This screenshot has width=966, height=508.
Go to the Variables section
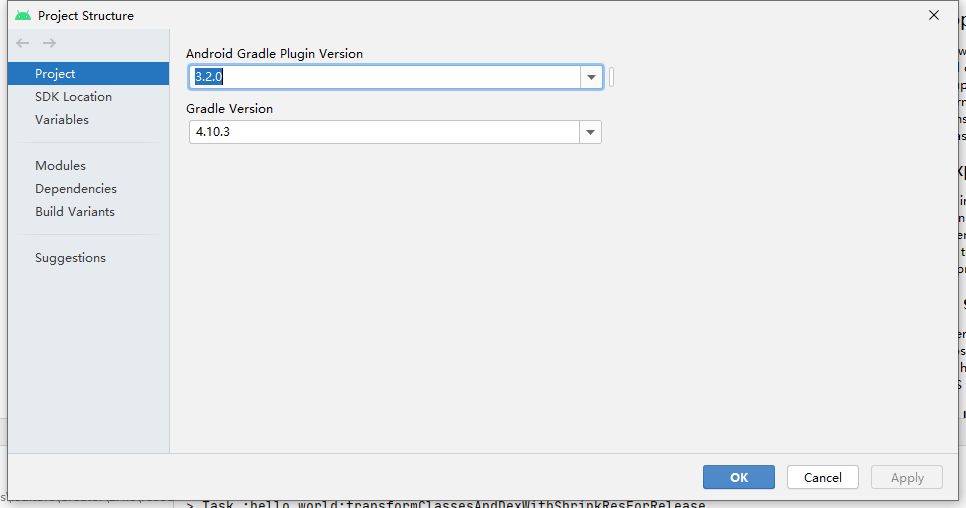[x=62, y=120]
